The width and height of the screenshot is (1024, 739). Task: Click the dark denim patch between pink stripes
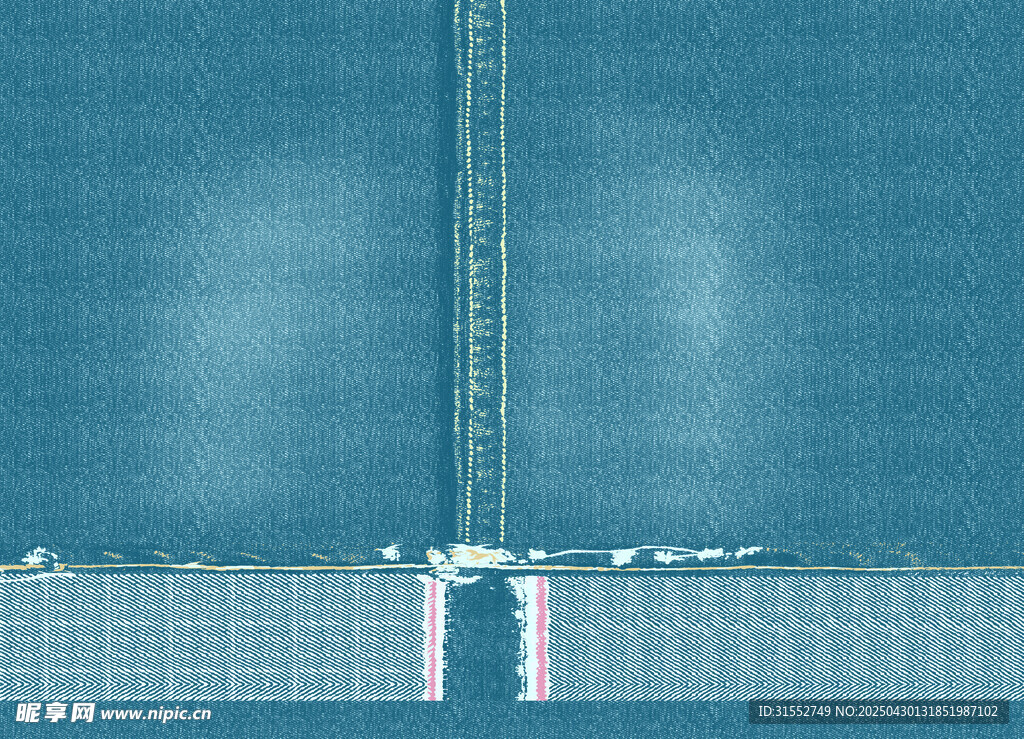482,640
